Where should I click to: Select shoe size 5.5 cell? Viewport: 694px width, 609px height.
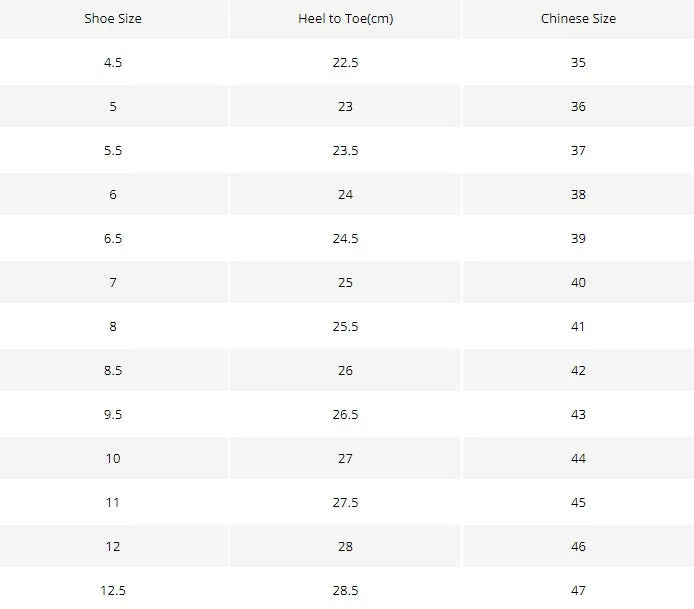pyautogui.click(x=113, y=151)
